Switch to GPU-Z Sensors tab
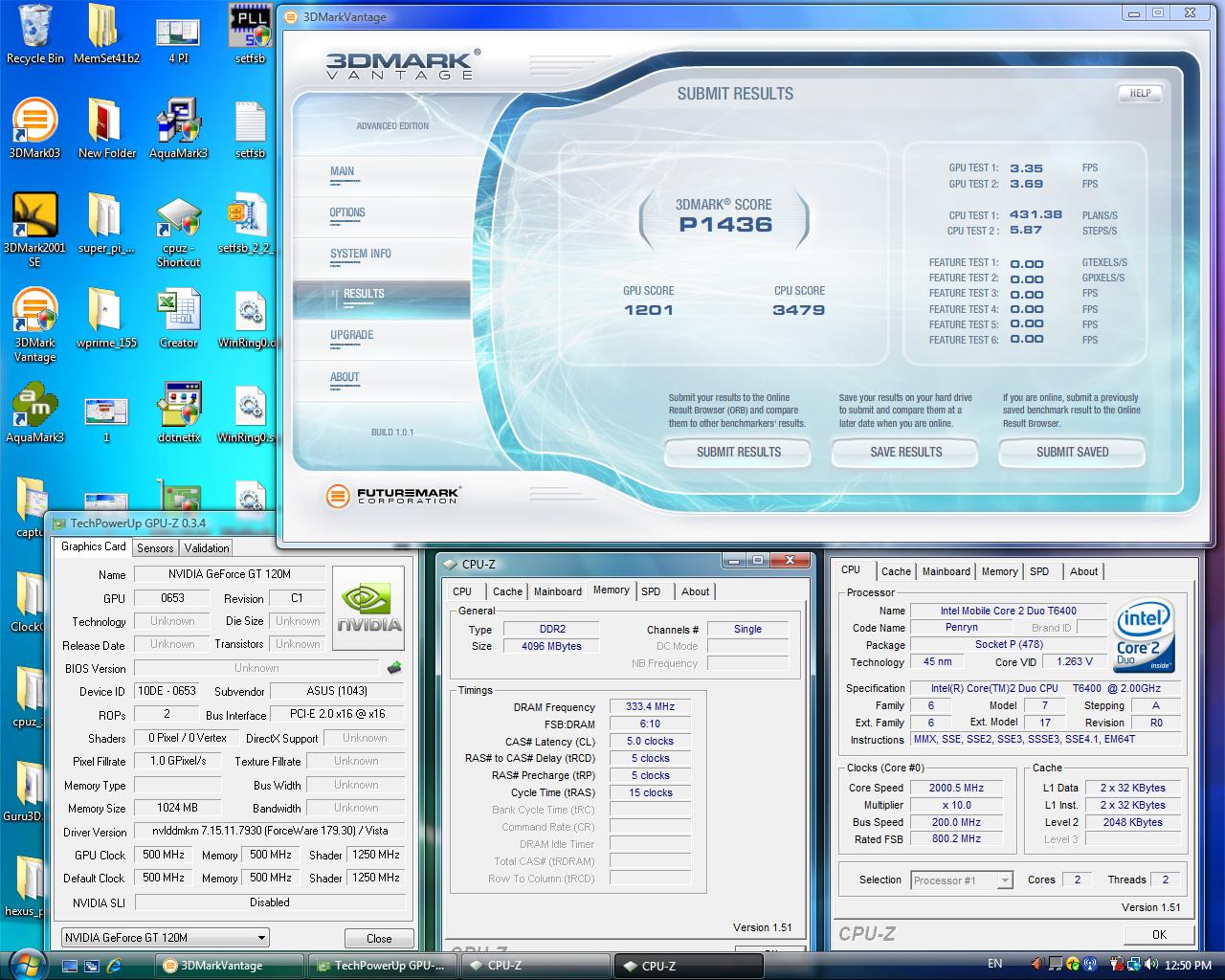Viewport: 1225px width, 980px height. (x=155, y=548)
